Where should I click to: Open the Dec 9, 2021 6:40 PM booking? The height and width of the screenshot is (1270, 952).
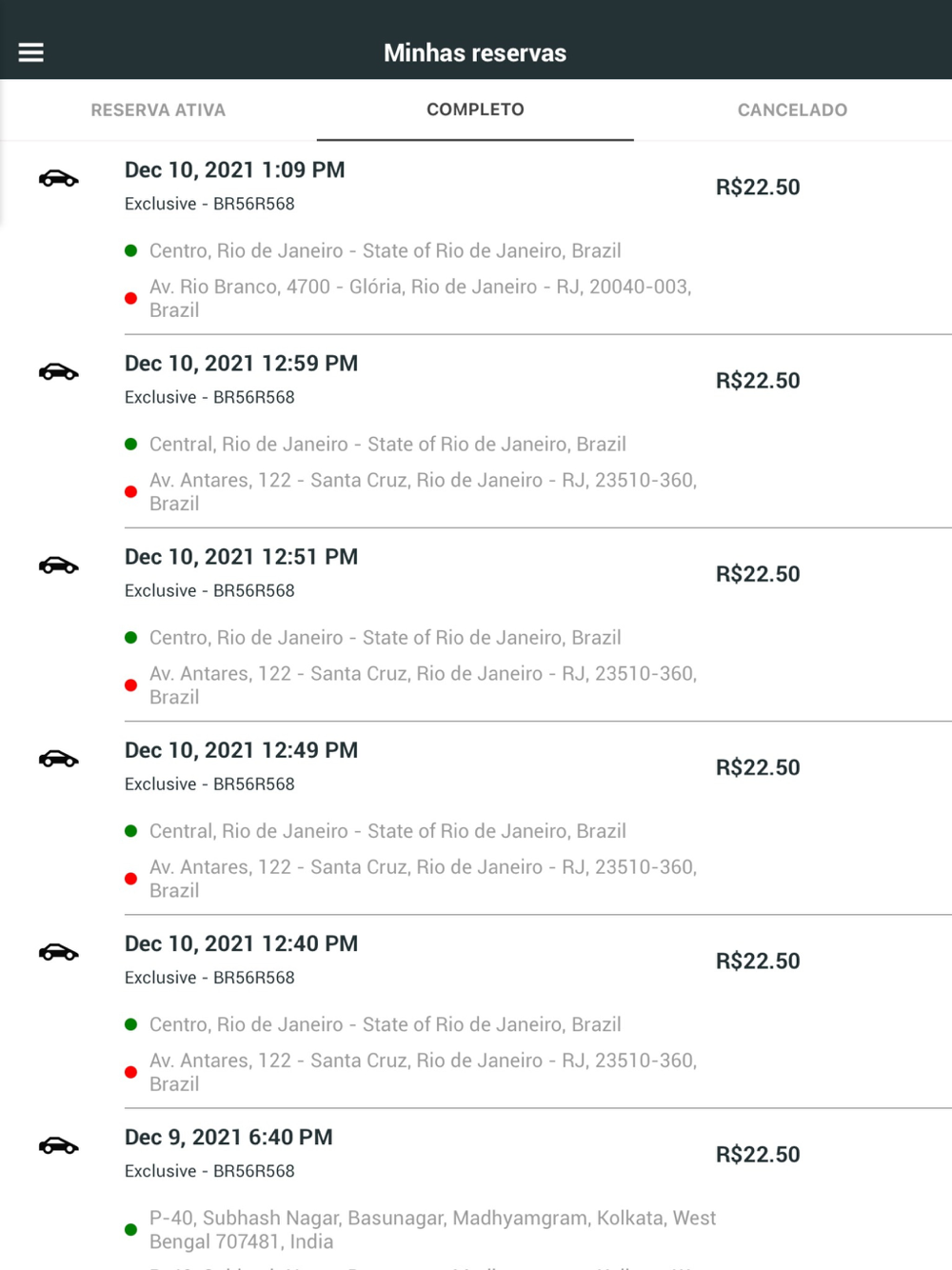[x=228, y=1137]
